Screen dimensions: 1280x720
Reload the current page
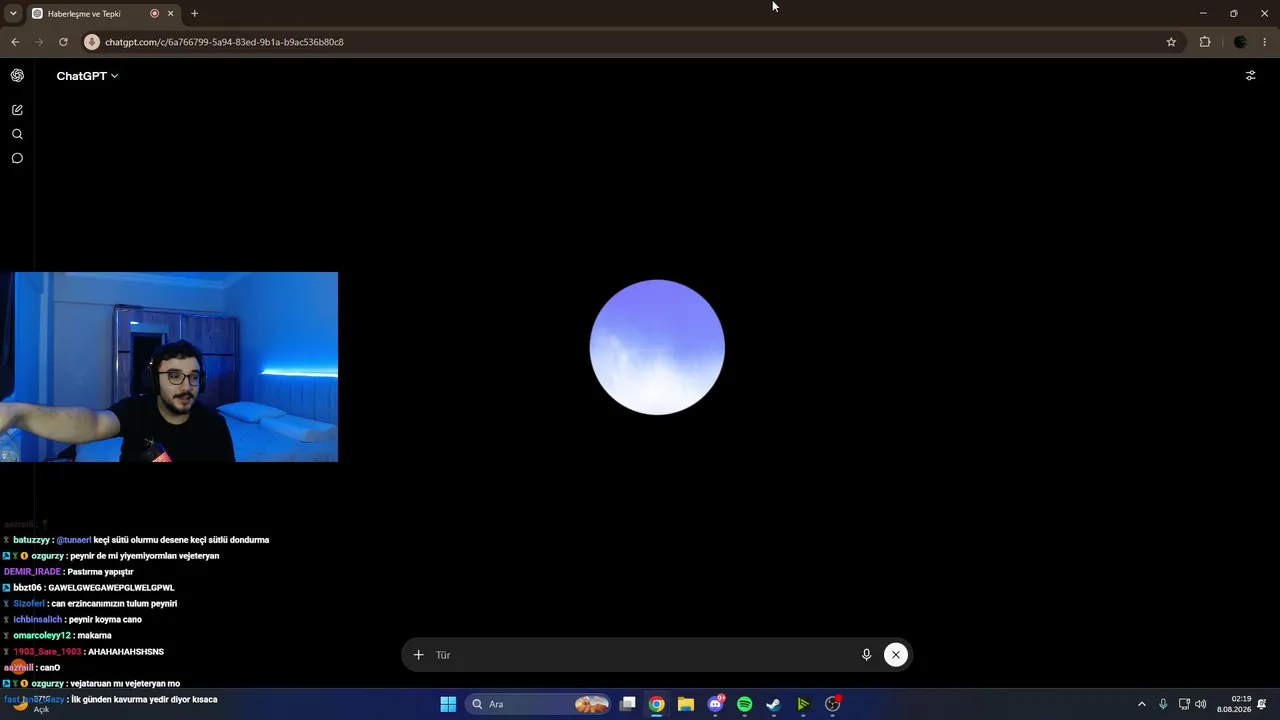pyautogui.click(x=63, y=42)
